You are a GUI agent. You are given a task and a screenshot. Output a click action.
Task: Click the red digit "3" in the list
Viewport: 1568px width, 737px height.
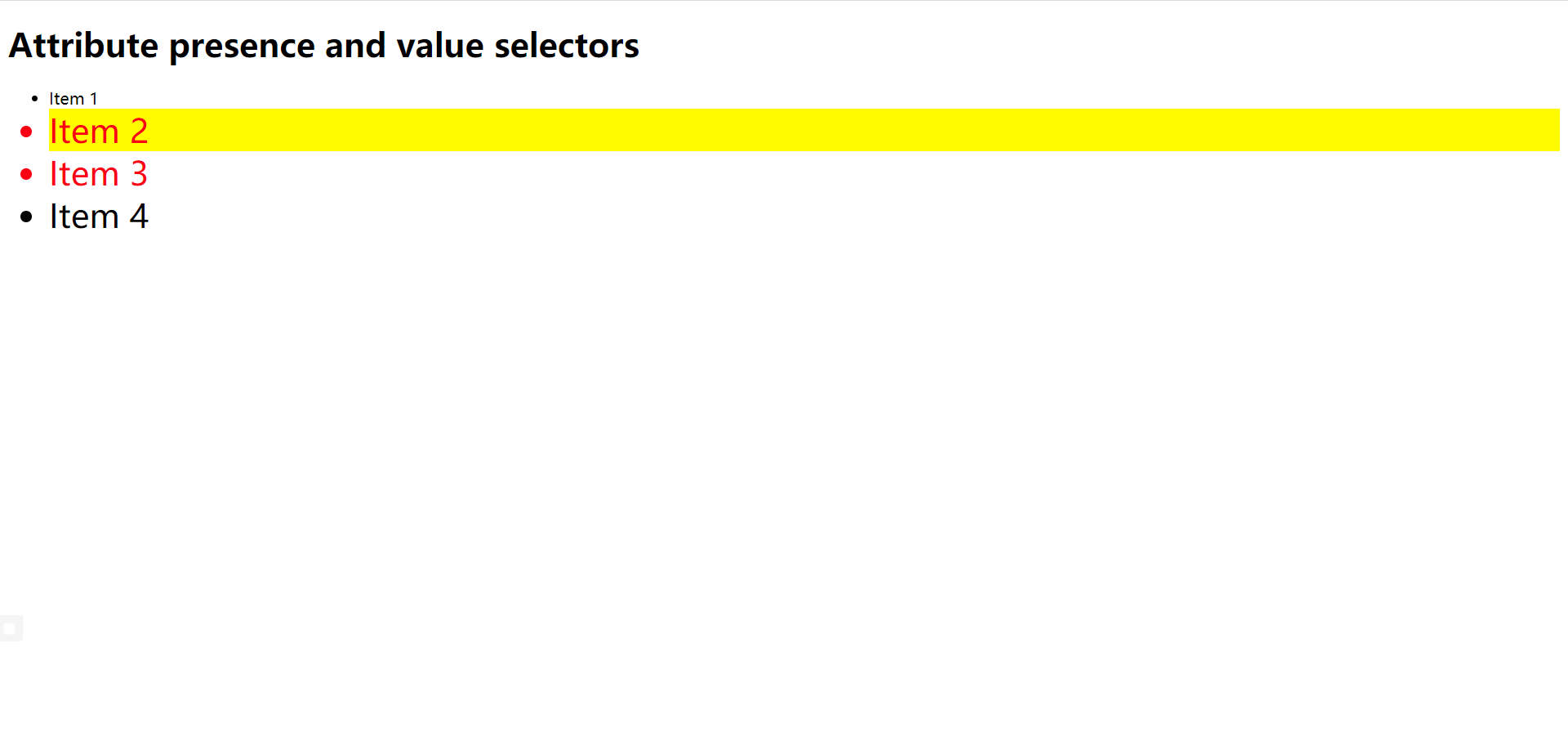139,174
